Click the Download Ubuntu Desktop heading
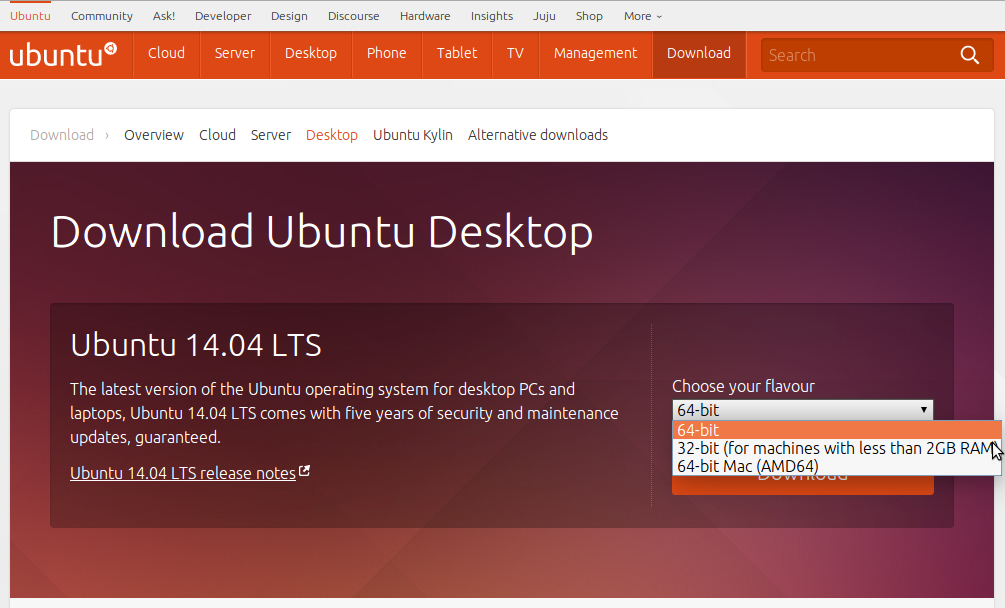Viewport: 1005px width, 608px height. (322, 232)
